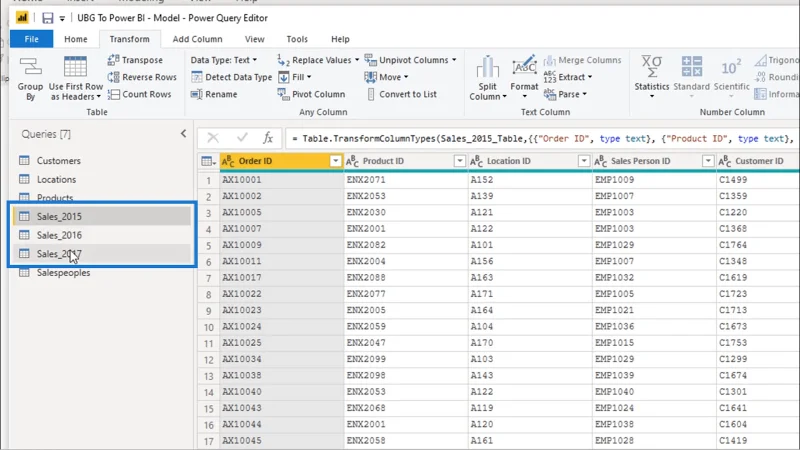
Task: Click Reverse Rows
Action: click(x=142, y=77)
